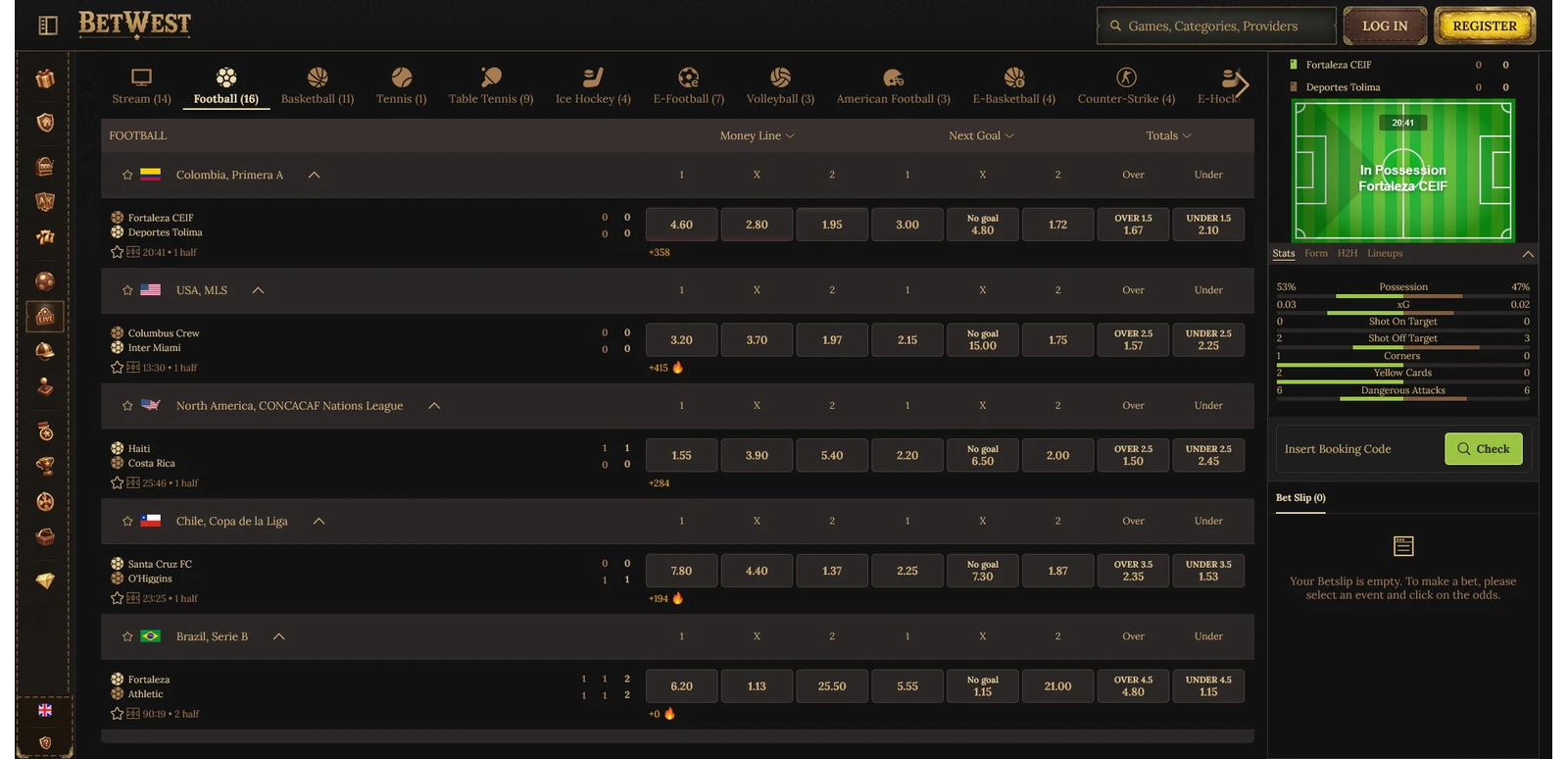
Task: Open the H2H tab in match tracker
Action: [x=1347, y=253]
